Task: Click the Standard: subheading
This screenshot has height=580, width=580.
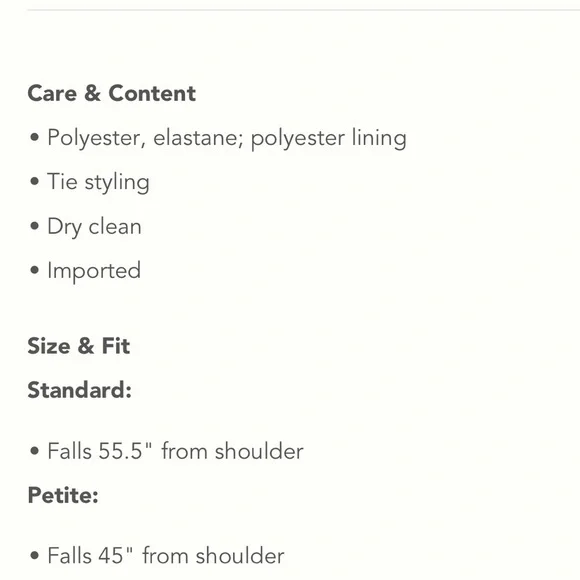Action: point(80,390)
